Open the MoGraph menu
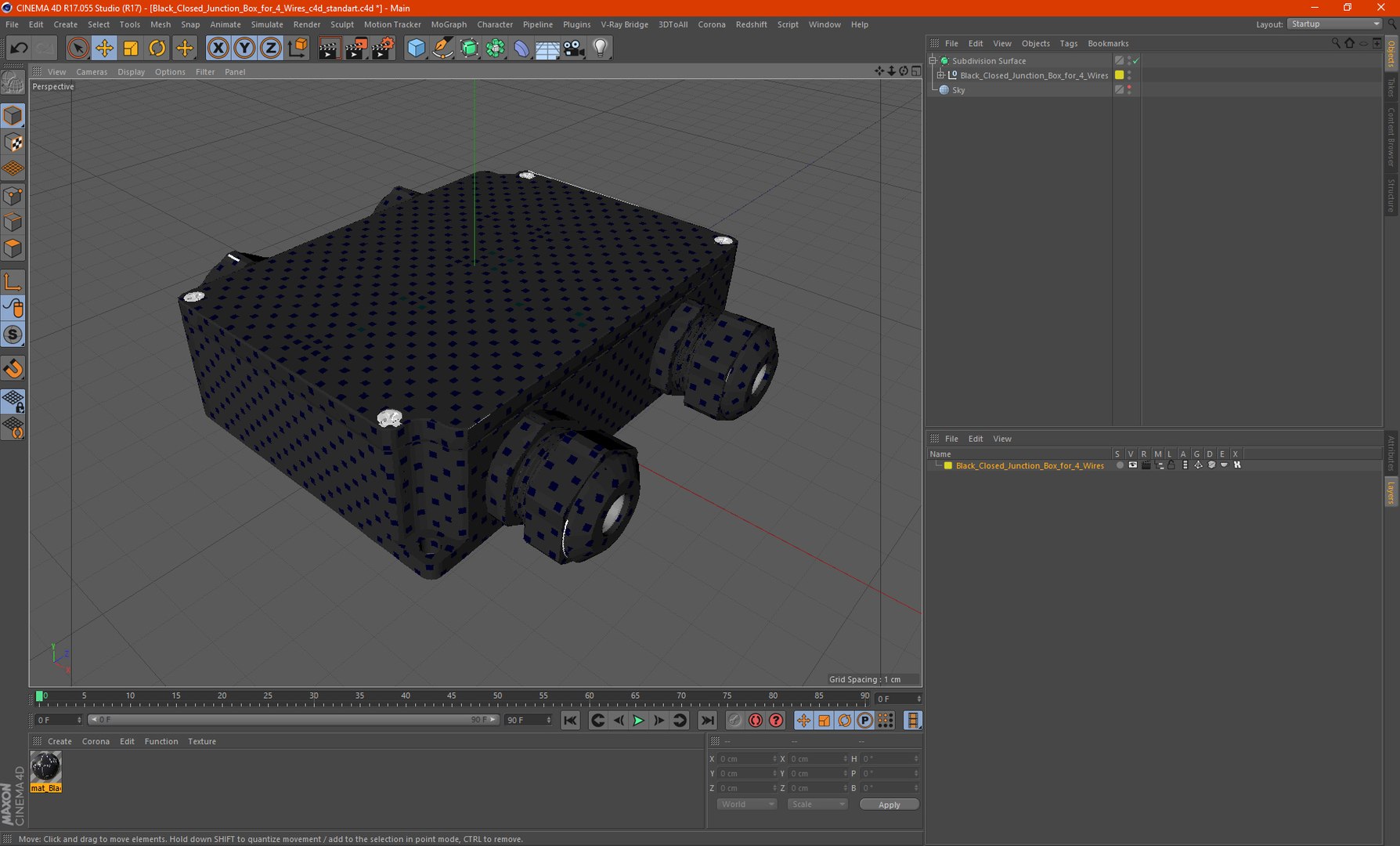Viewport: 1400px width, 846px height. point(449,24)
